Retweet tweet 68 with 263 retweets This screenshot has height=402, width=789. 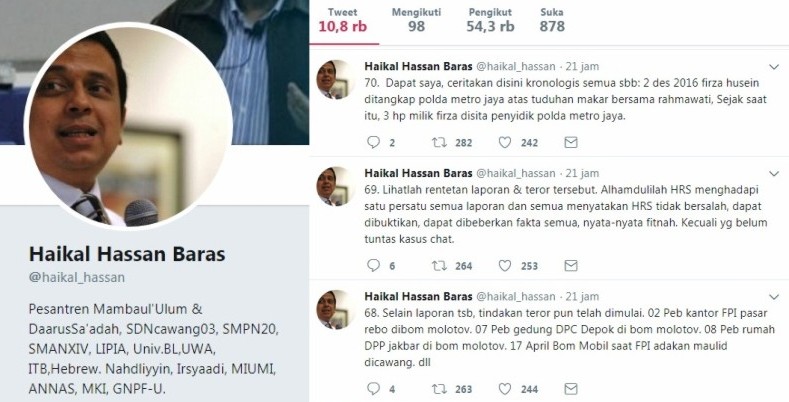[439, 389]
